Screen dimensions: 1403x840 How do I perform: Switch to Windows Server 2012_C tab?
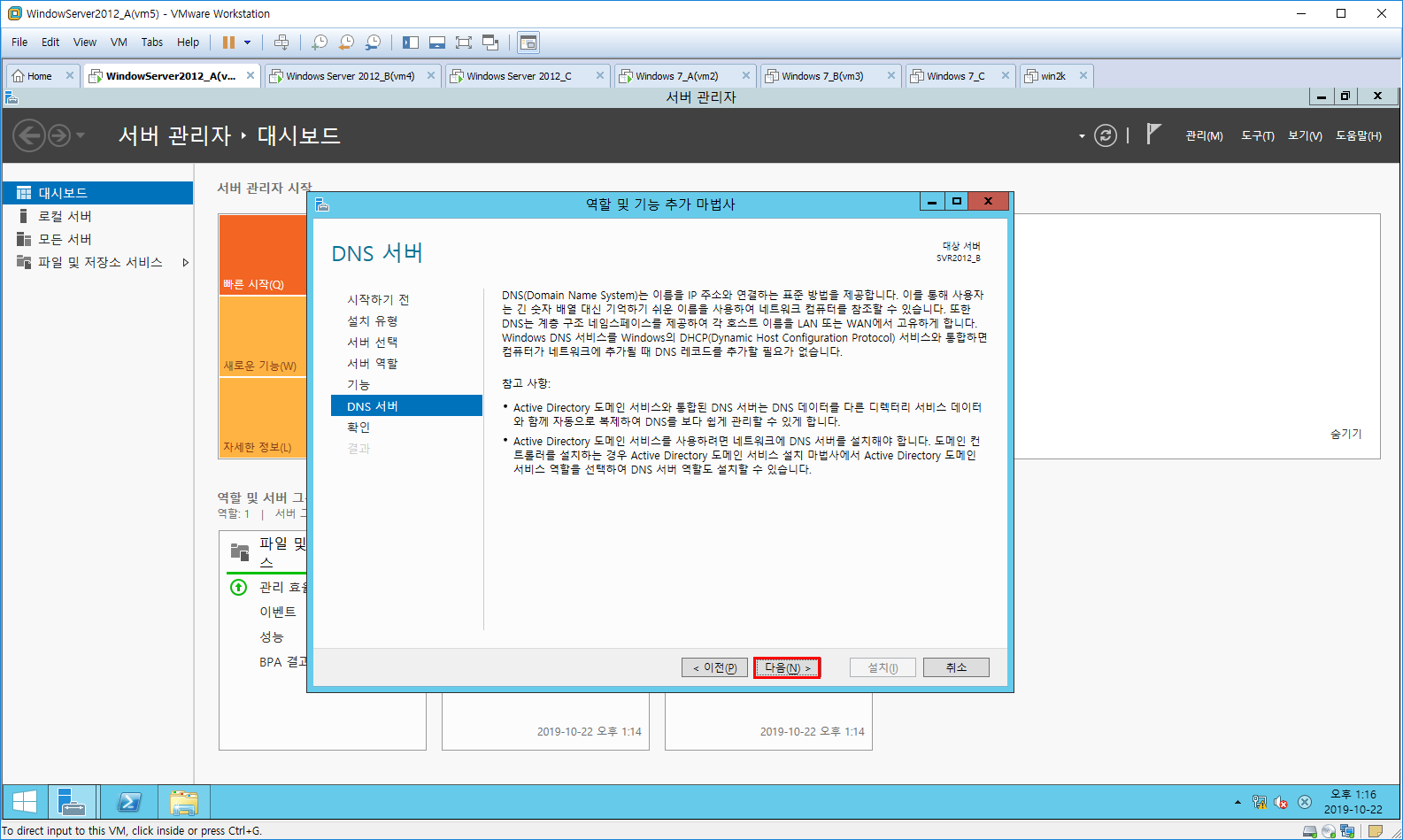(520, 76)
